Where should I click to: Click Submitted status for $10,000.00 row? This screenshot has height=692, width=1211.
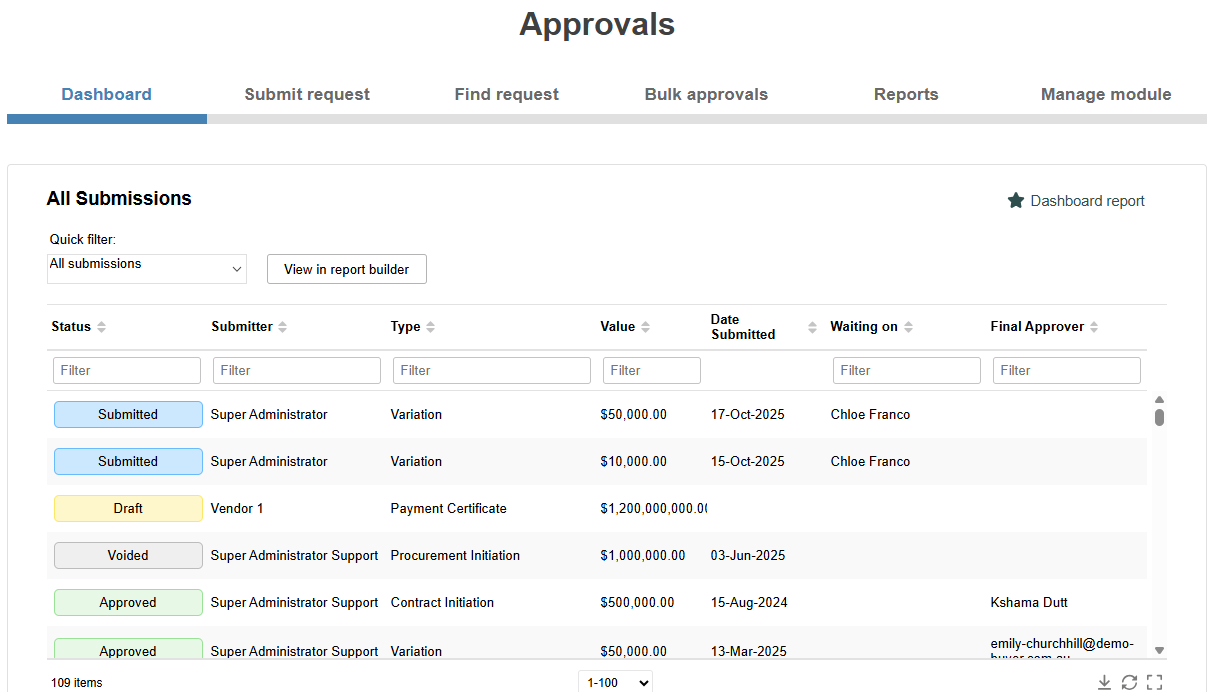(128, 461)
